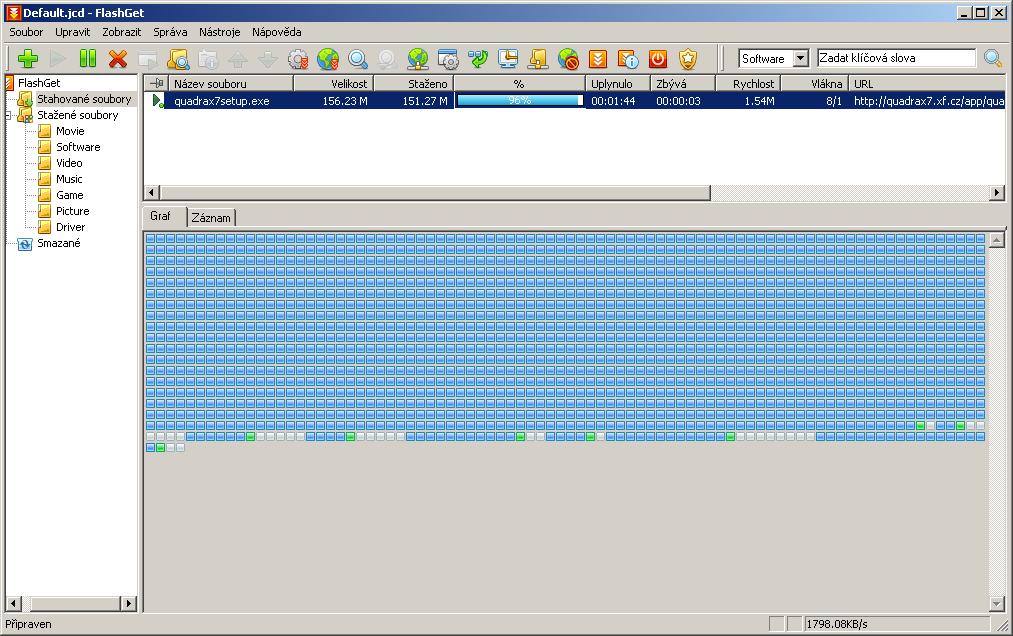This screenshot has width=1013, height=636.
Task: Click the gear options icon in toolbar
Action: click(297, 59)
